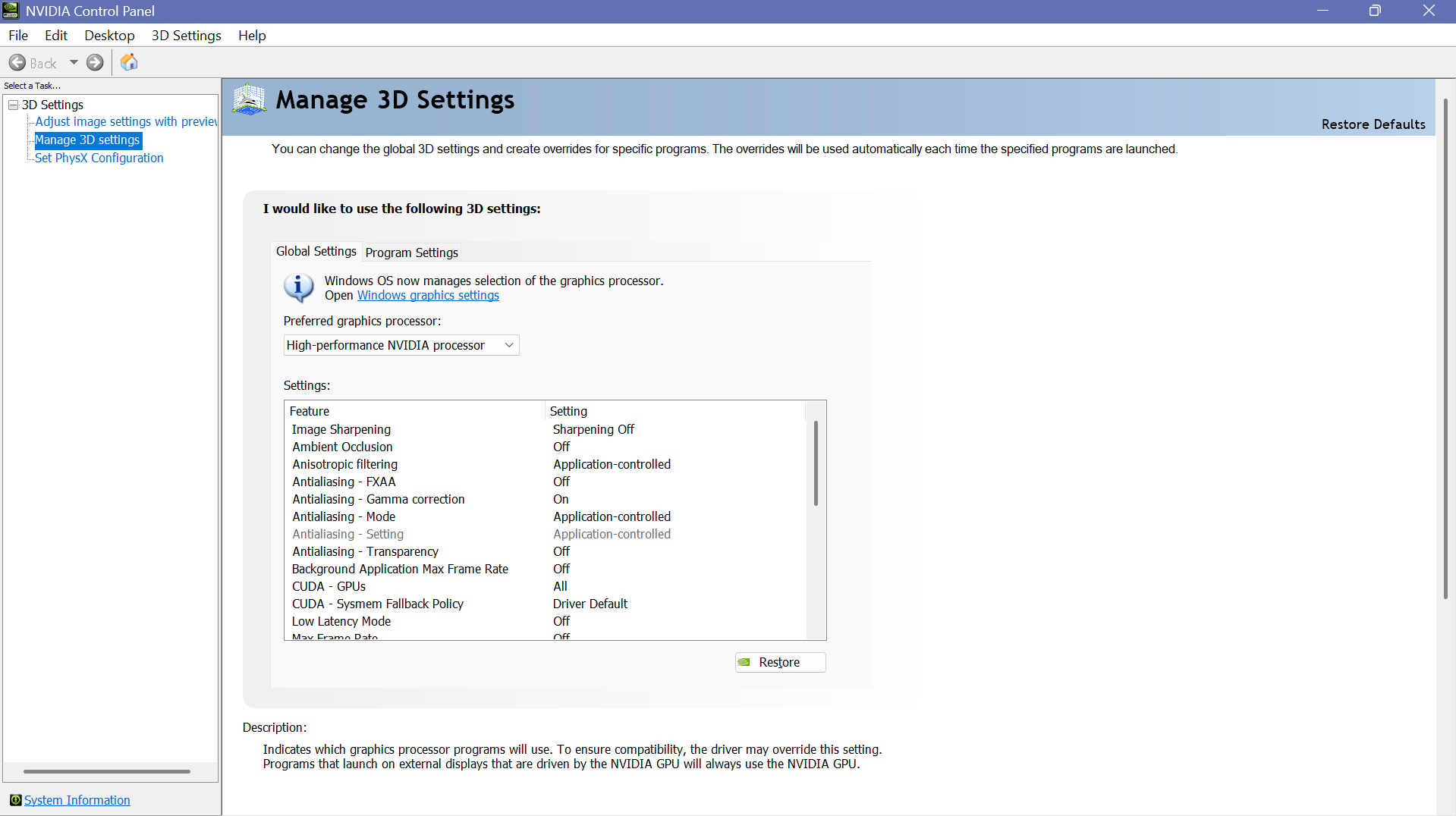Click the Feature column header
Image resolution: width=1456 pixels, height=816 pixels.
[415, 411]
